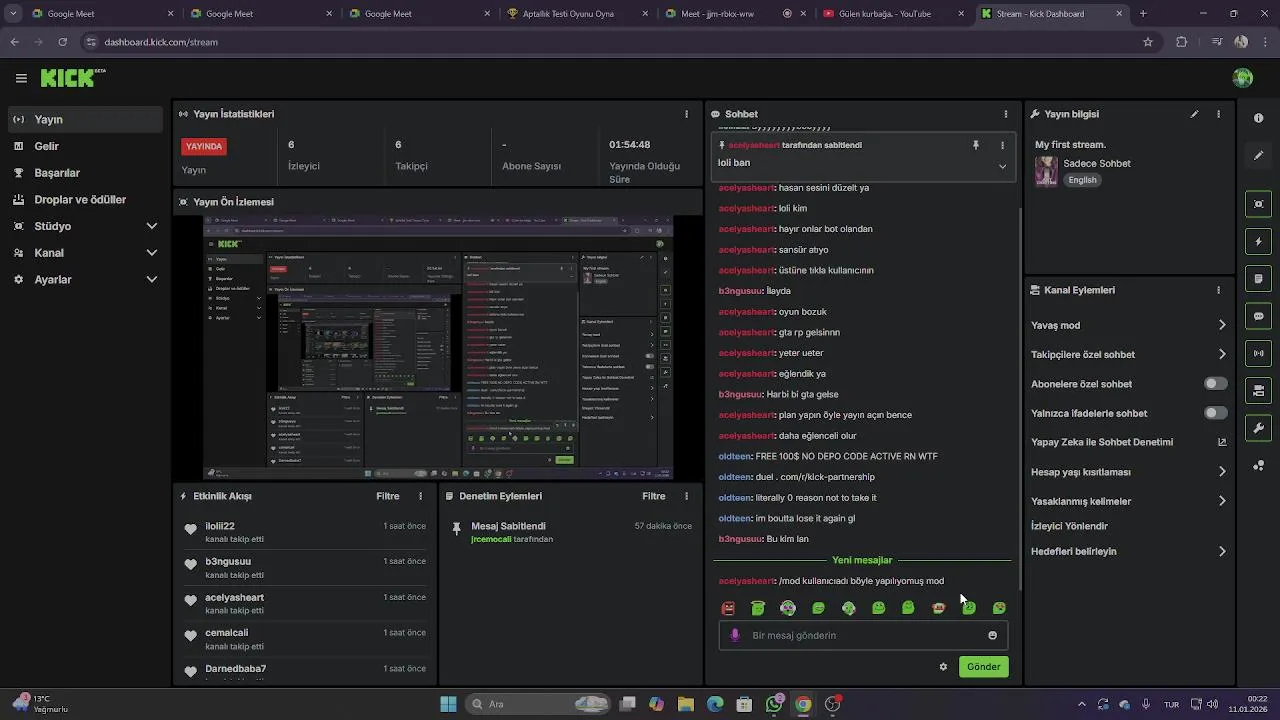Viewport: 1280px width, 720px height.
Task: Click the info icon in right sidebar
Action: (1258, 118)
